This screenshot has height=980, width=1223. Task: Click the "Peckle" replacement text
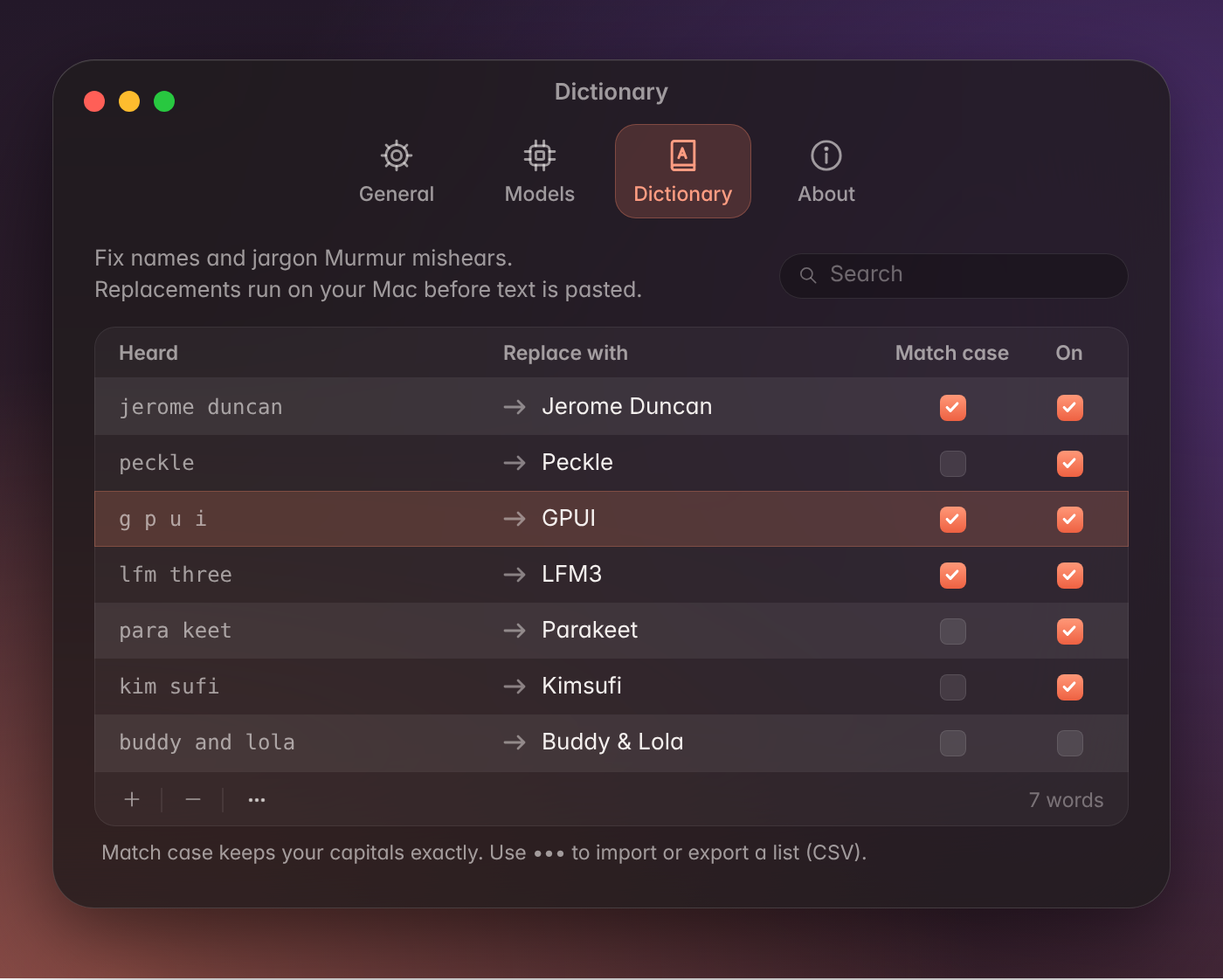(577, 463)
